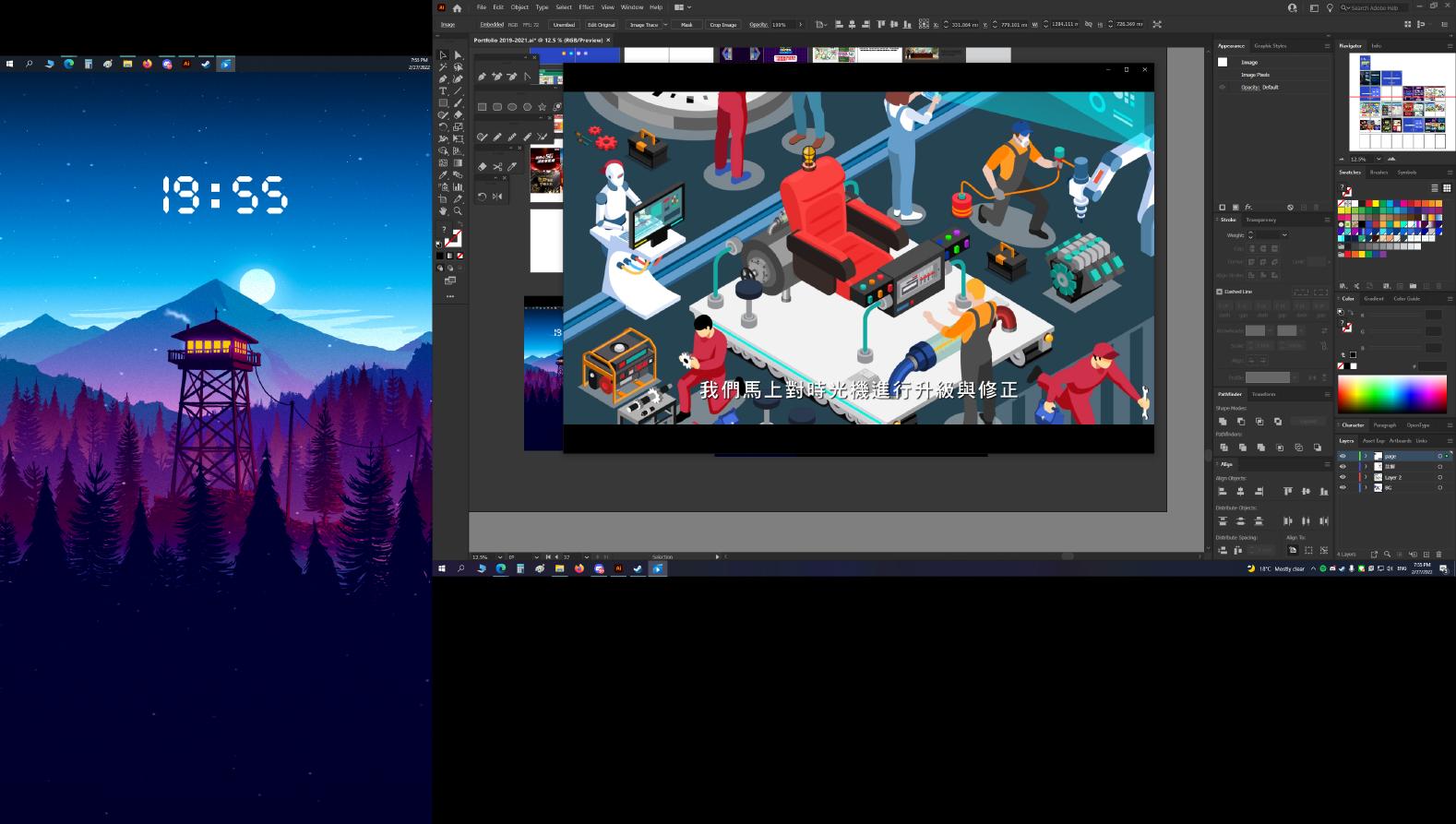Switch to the Brushes tab
The image size is (1456, 824).
pos(1378,173)
